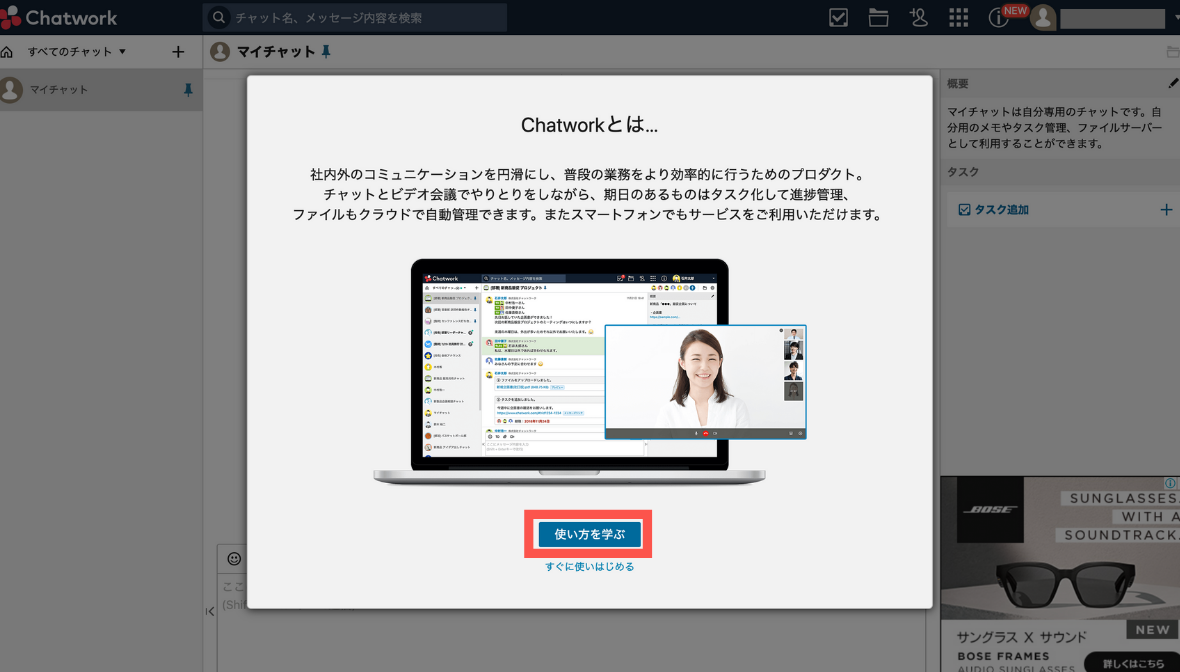Focus the chat and message search field
The width and height of the screenshot is (1180, 672).
pos(354,17)
